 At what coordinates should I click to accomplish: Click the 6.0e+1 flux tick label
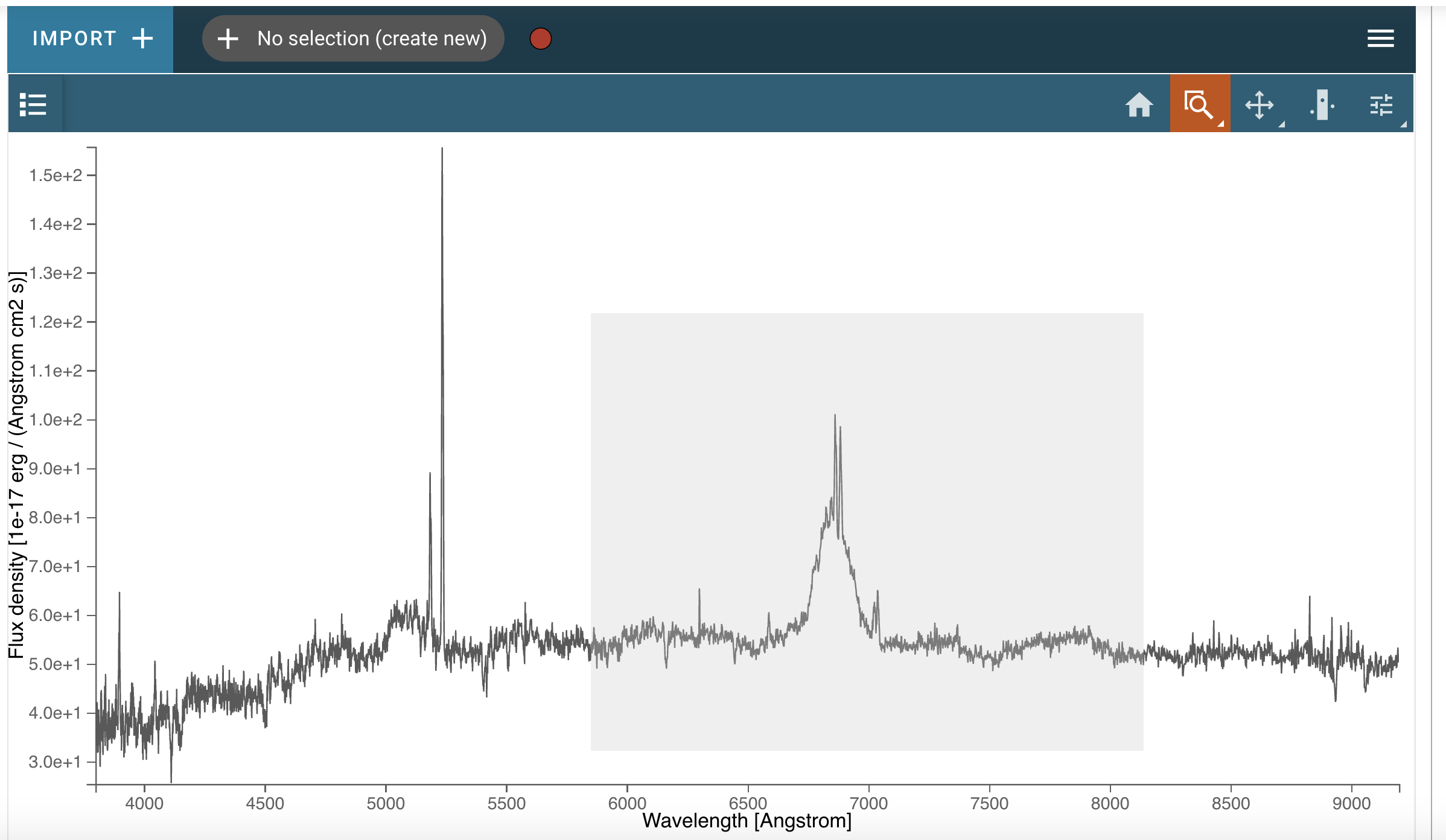point(55,615)
